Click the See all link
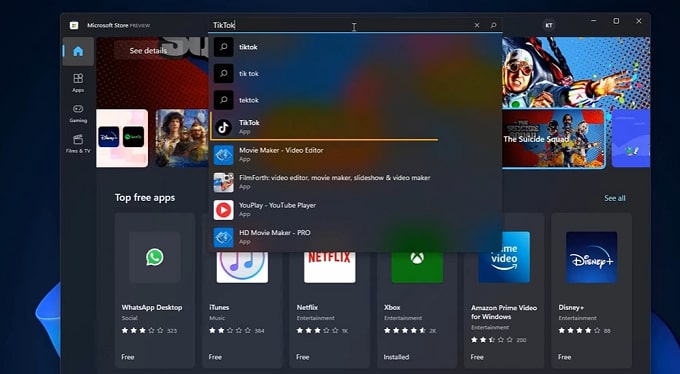The width and height of the screenshot is (680, 374). pyautogui.click(x=615, y=198)
